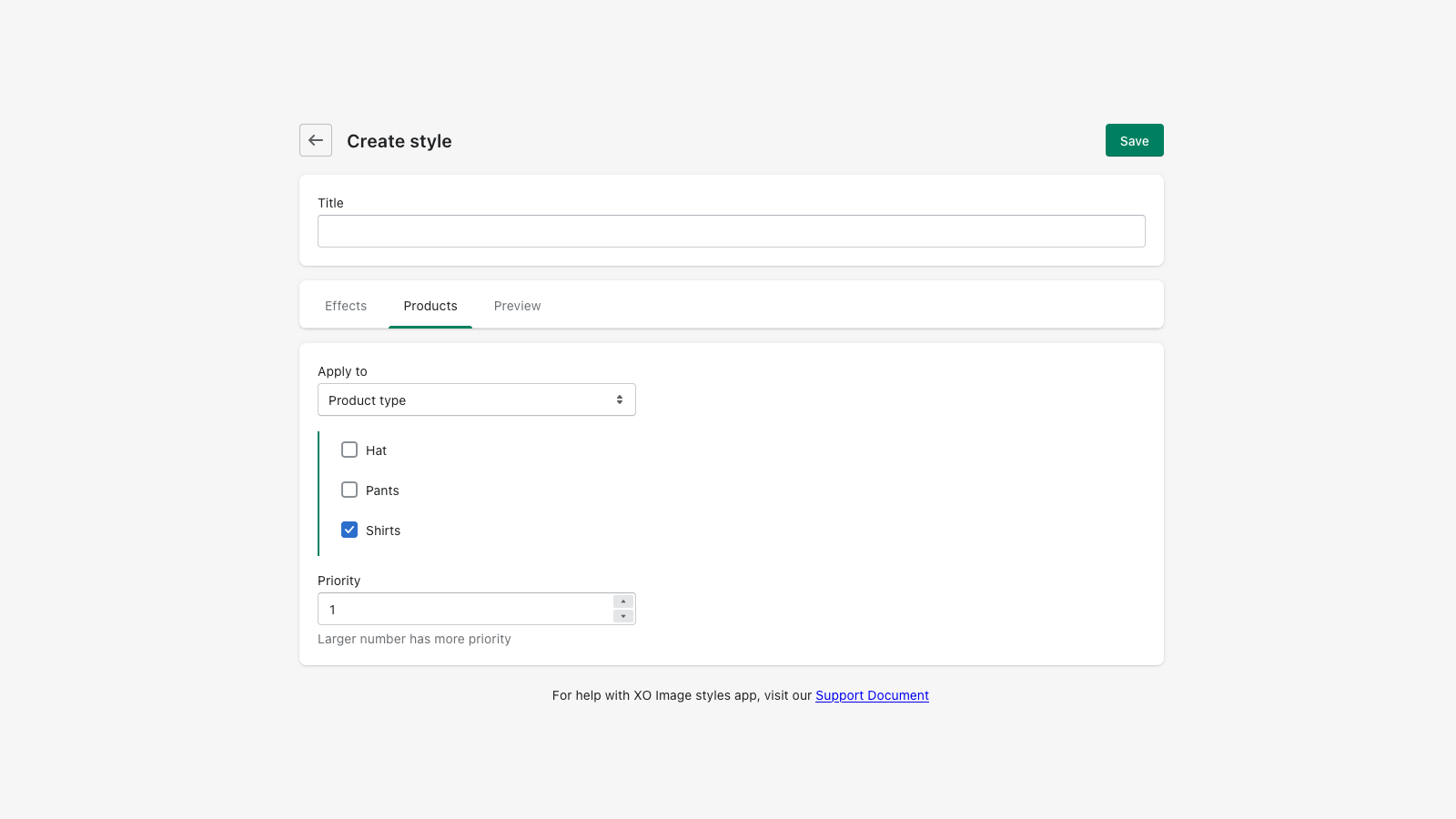This screenshot has width=1456, height=819.
Task: Switch to the Effects tab
Action: click(x=346, y=306)
